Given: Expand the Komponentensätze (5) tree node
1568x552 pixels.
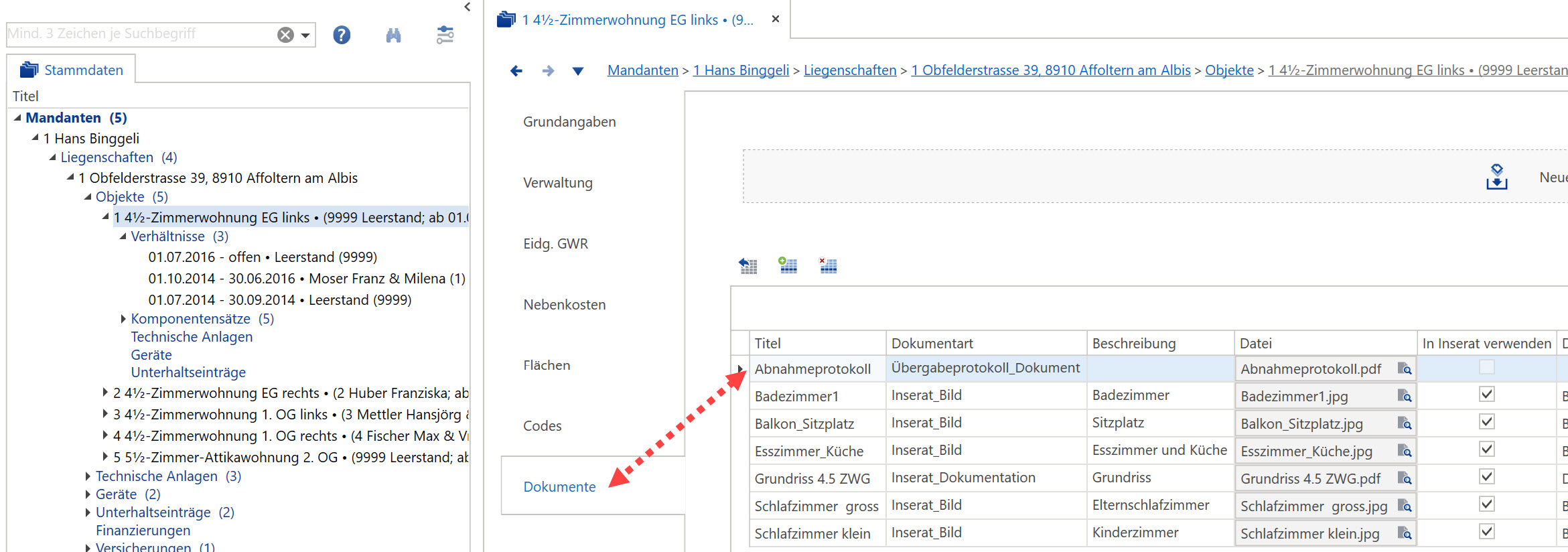Looking at the screenshot, I should coord(123,319).
